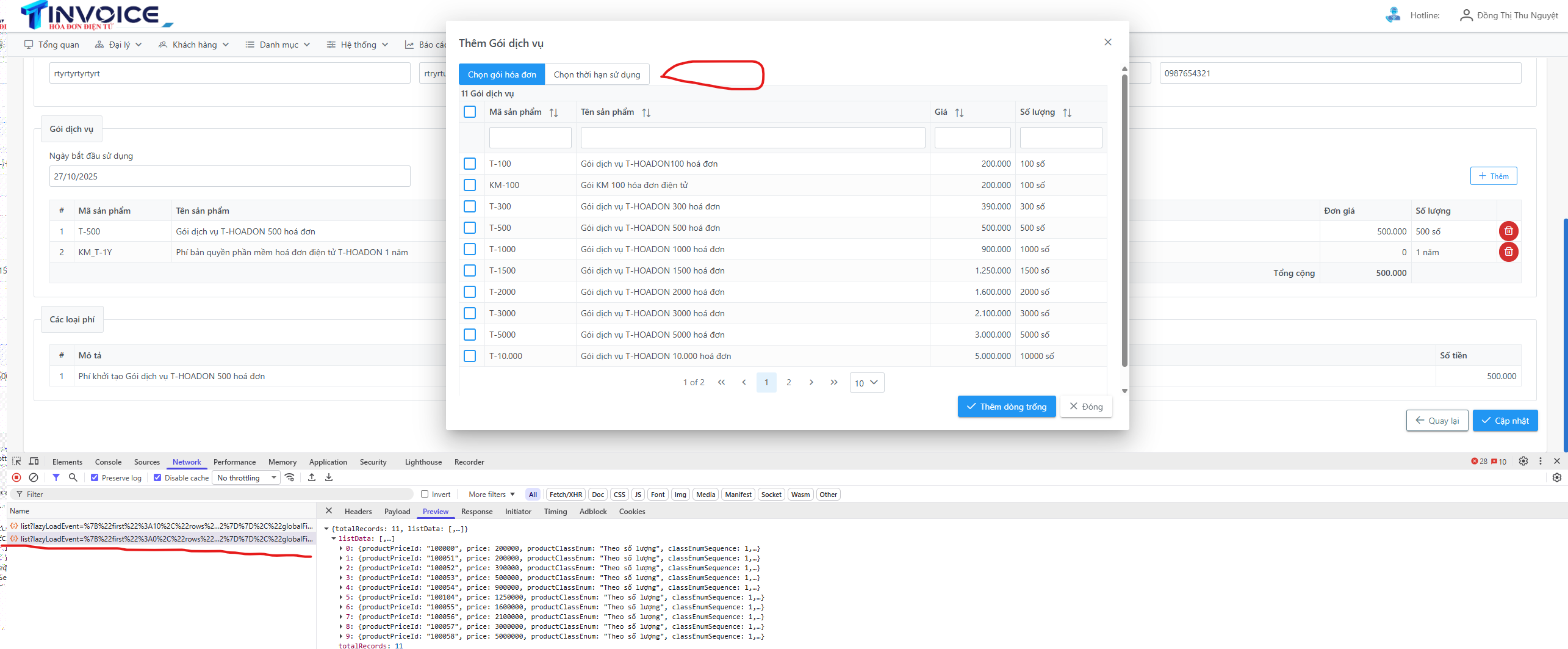Screen dimensions: 1568x649
Task: Switch to Chọn thời hạn sử dụng tab
Action: point(597,74)
